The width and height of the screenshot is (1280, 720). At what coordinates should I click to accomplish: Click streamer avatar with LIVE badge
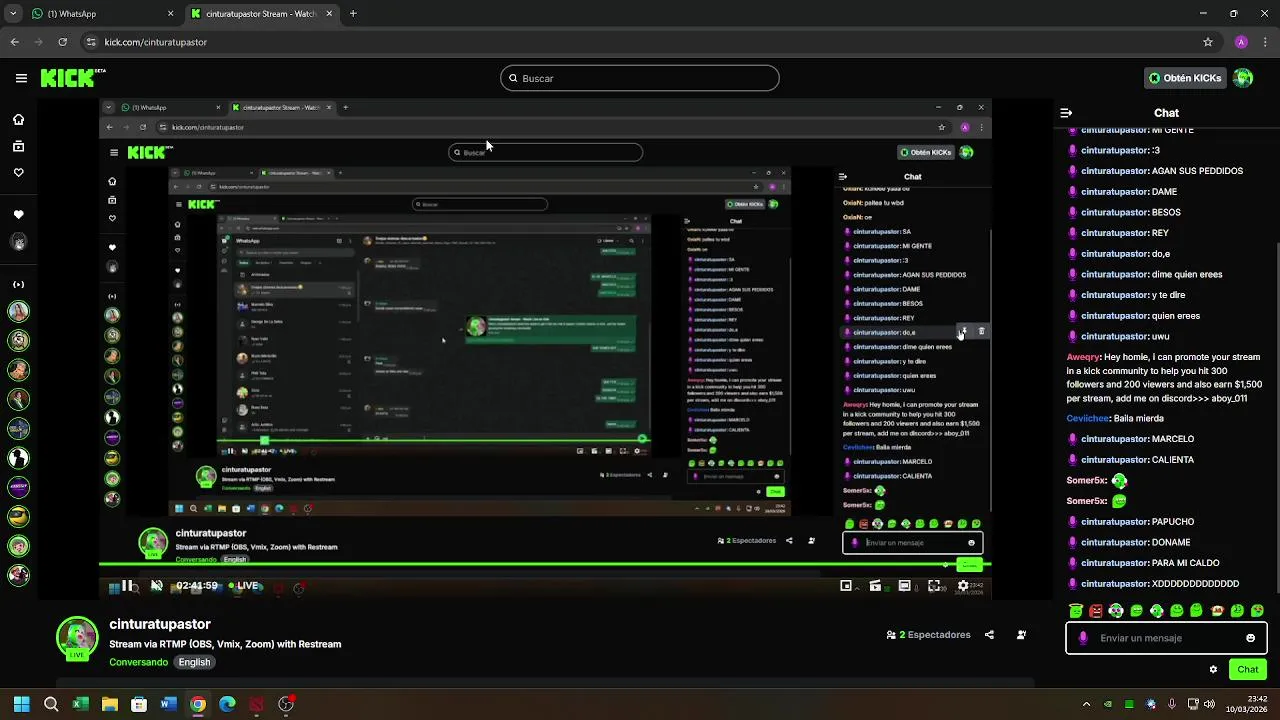(x=77, y=639)
